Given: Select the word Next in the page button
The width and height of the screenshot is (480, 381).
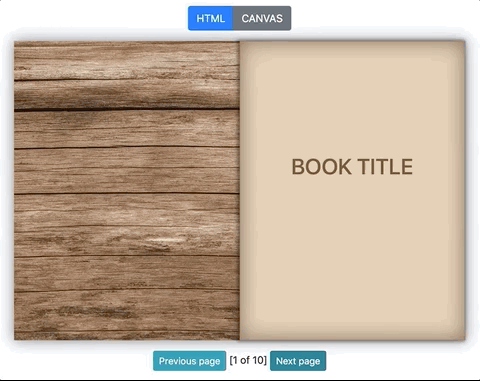Looking at the screenshot, I should coord(286,361).
